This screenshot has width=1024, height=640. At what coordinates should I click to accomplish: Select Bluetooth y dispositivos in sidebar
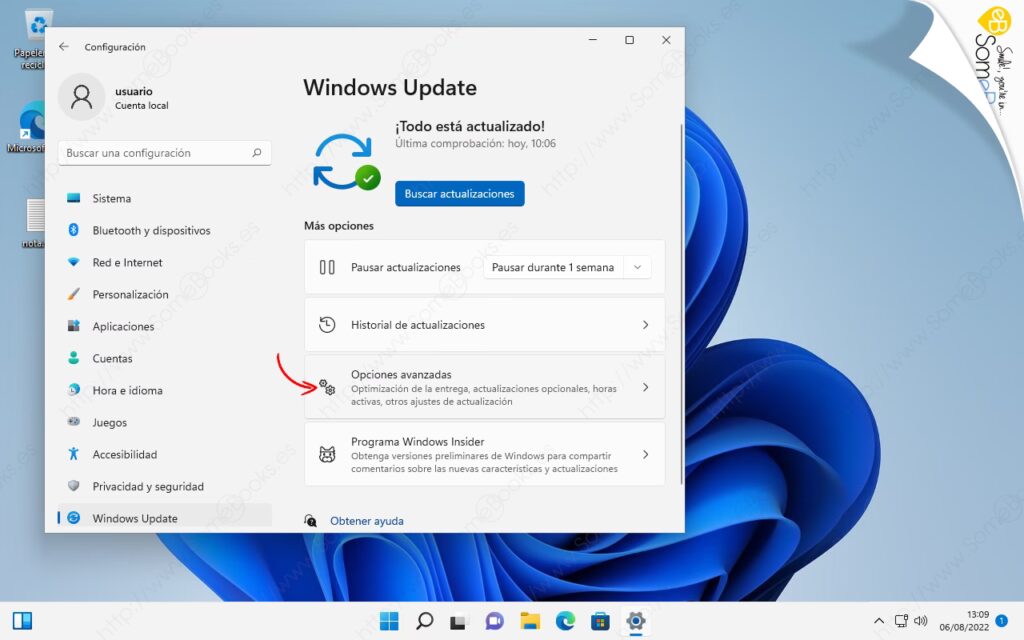tap(151, 230)
